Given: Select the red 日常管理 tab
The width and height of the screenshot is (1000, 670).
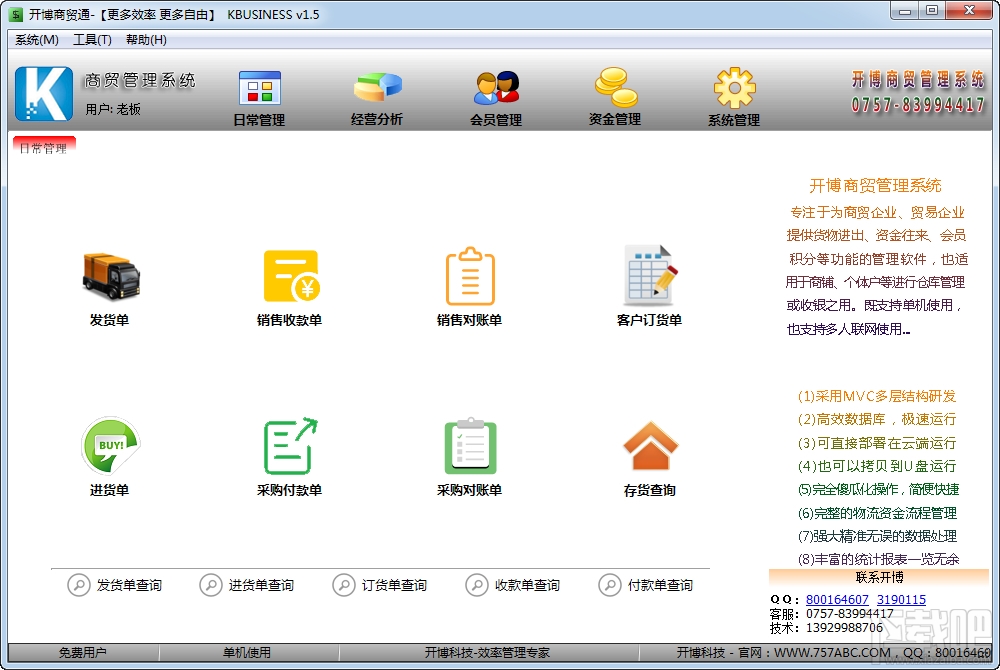Looking at the screenshot, I should (x=44, y=146).
